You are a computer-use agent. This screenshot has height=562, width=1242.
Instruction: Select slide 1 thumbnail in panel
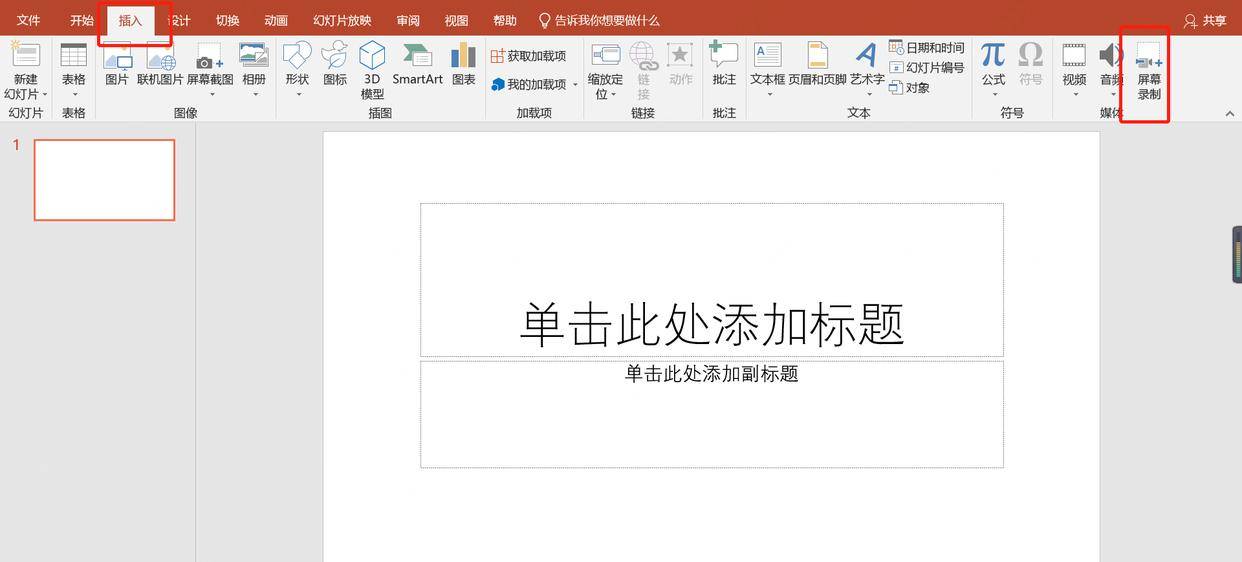point(104,180)
